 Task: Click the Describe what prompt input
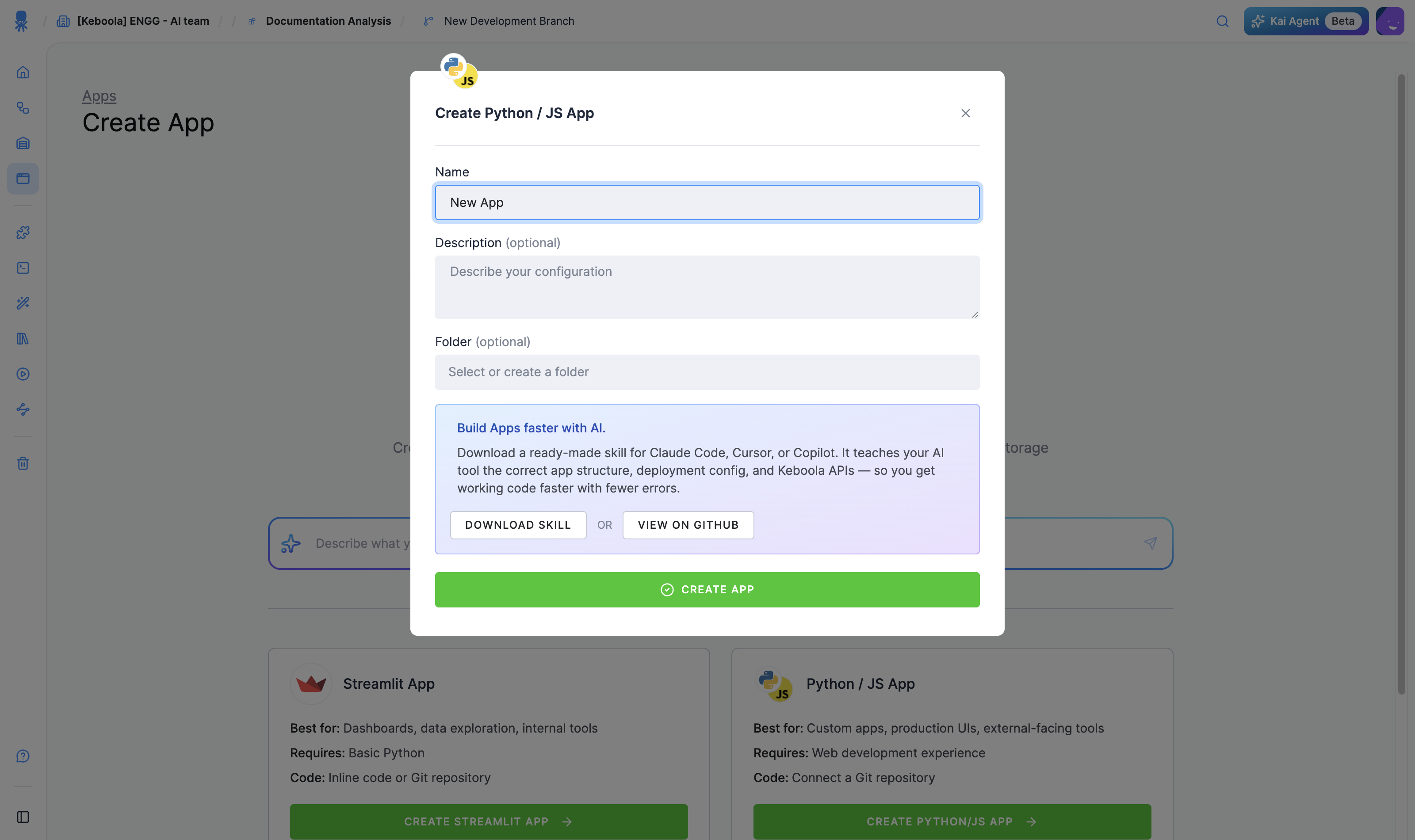pos(362,543)
